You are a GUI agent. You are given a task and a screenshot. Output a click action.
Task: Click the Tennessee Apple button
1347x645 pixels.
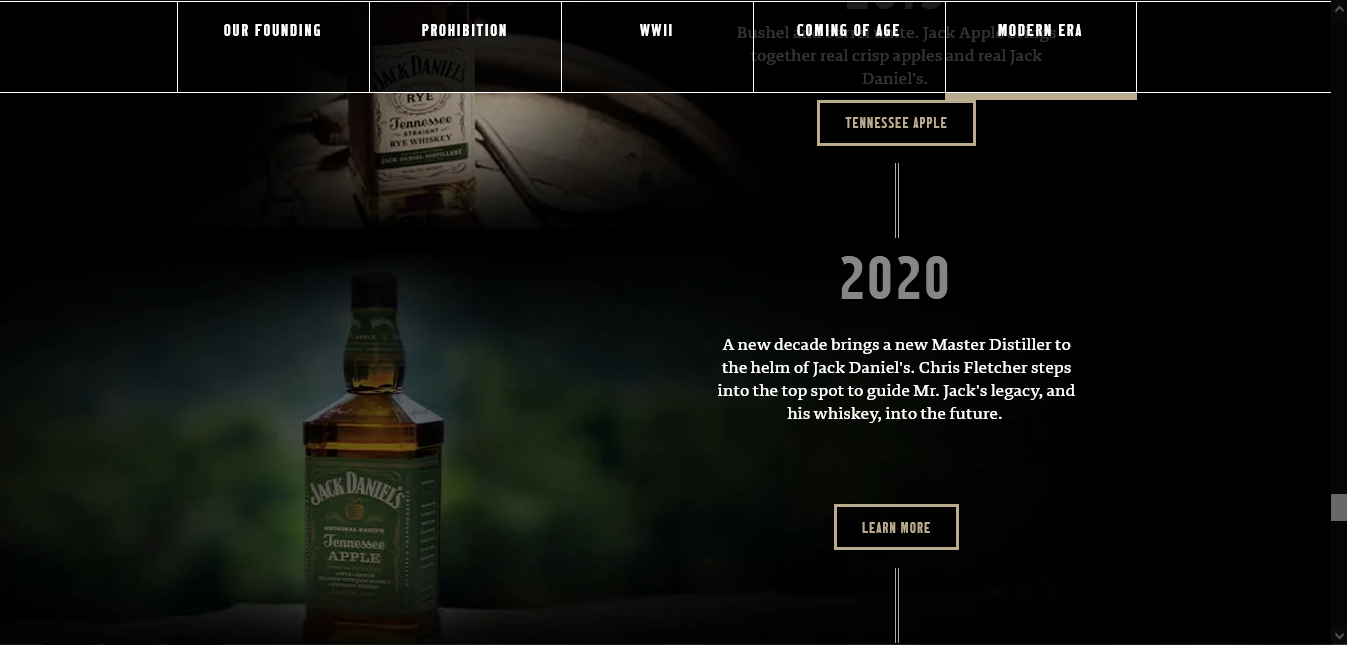pyautogui.click(x=896, y=123)
